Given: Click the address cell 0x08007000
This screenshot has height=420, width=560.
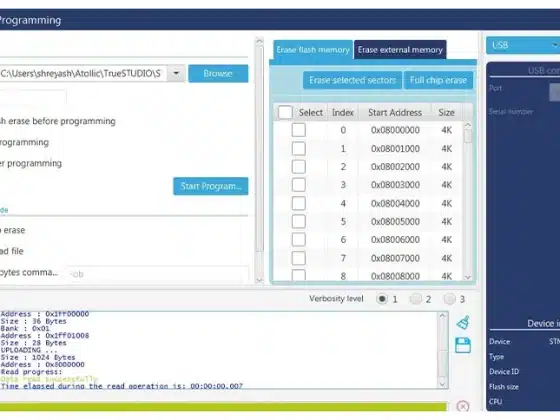Looking at the screenshot, I should [395, 258].
